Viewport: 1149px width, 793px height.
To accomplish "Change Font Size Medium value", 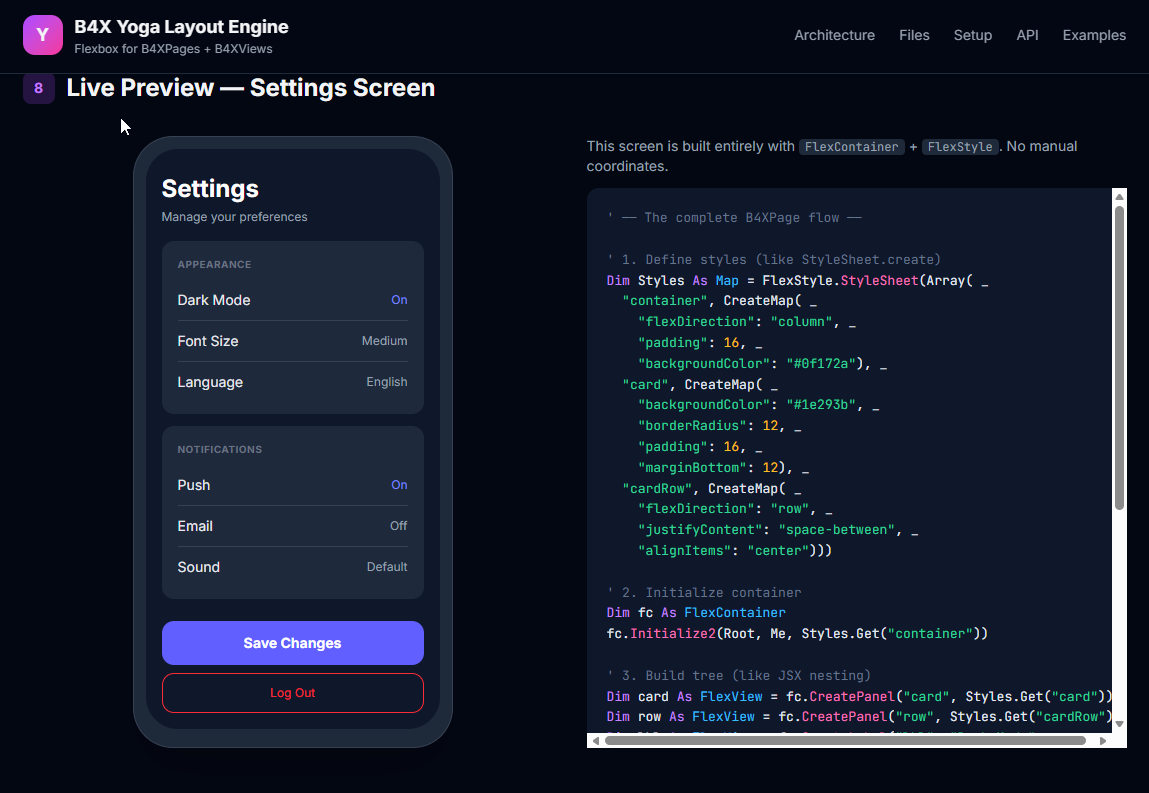I will click(384, 341).
